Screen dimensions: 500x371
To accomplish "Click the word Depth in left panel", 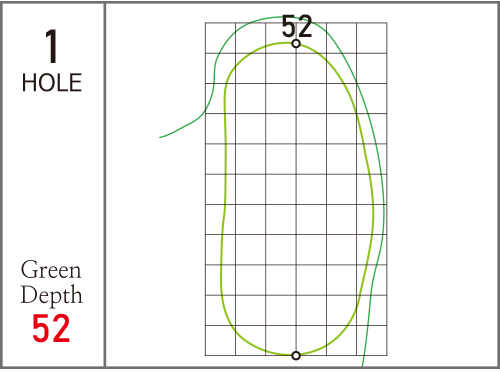I will (51, 295).
